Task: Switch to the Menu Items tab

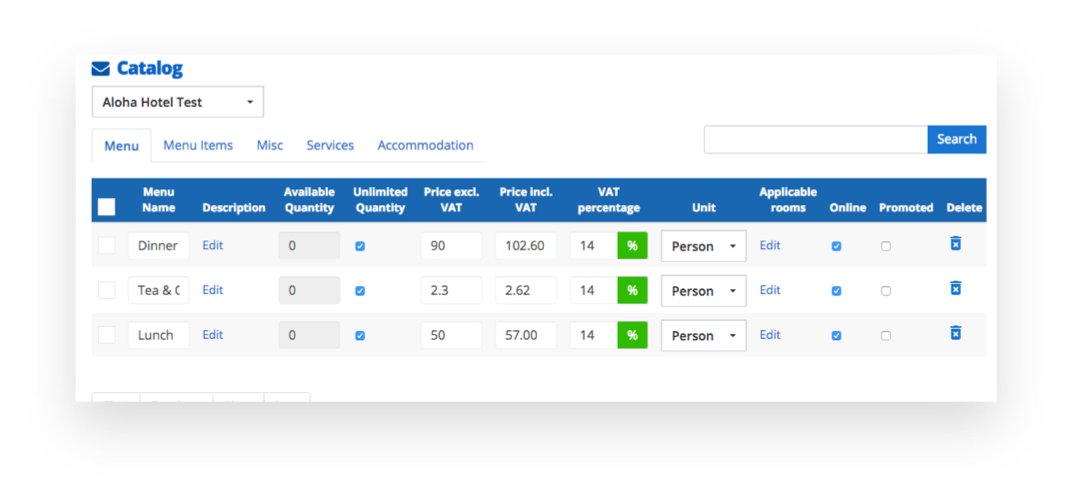Action: point(198,145)
